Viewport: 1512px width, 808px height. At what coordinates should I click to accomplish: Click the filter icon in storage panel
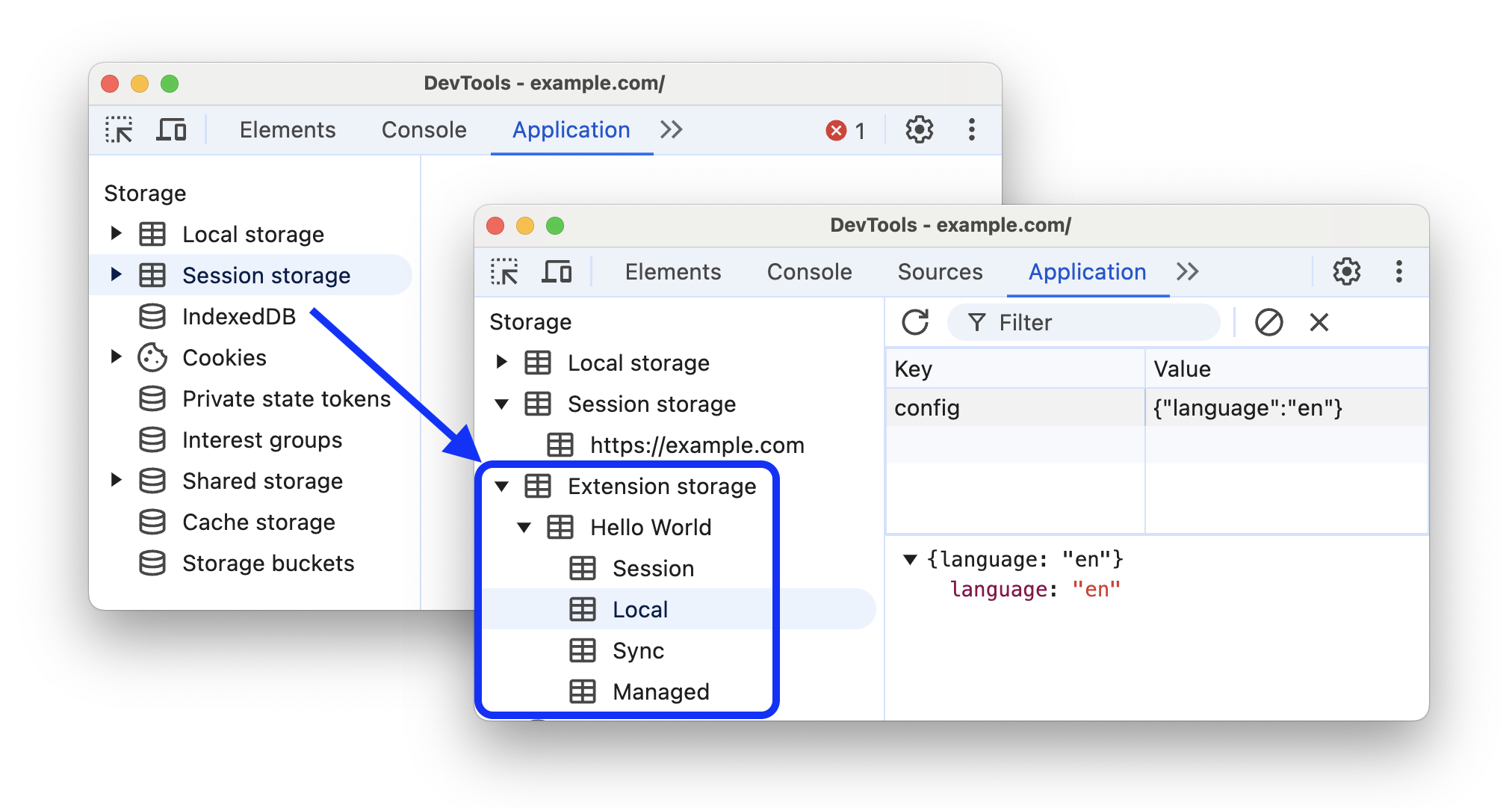(x=976, y=323)
